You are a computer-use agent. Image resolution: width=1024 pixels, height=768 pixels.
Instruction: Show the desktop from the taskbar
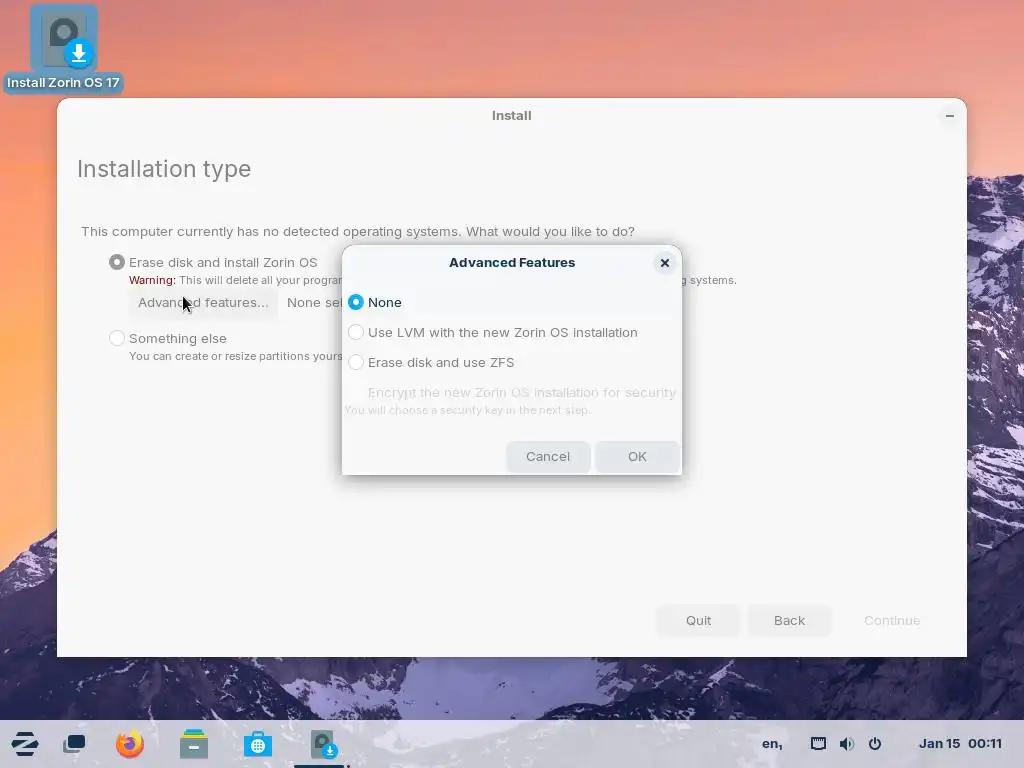click(74, 744)
